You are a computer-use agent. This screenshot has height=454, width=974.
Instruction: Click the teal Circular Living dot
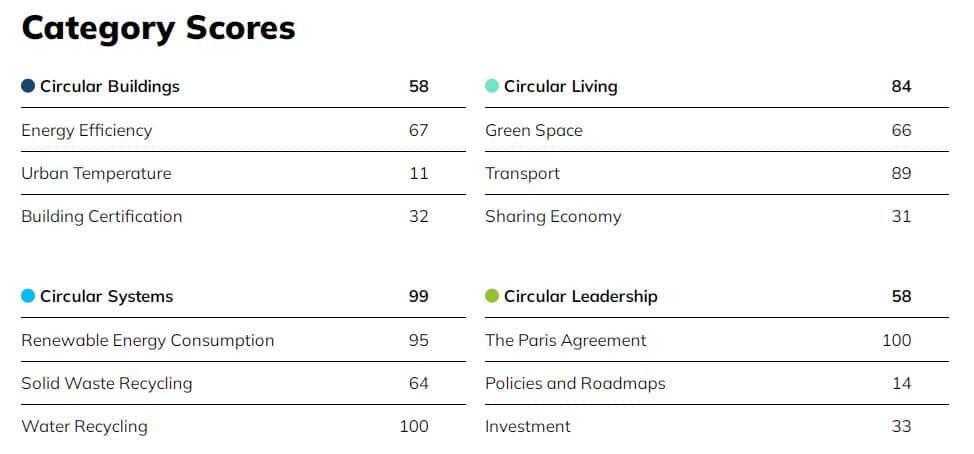(x=492, y=86)
